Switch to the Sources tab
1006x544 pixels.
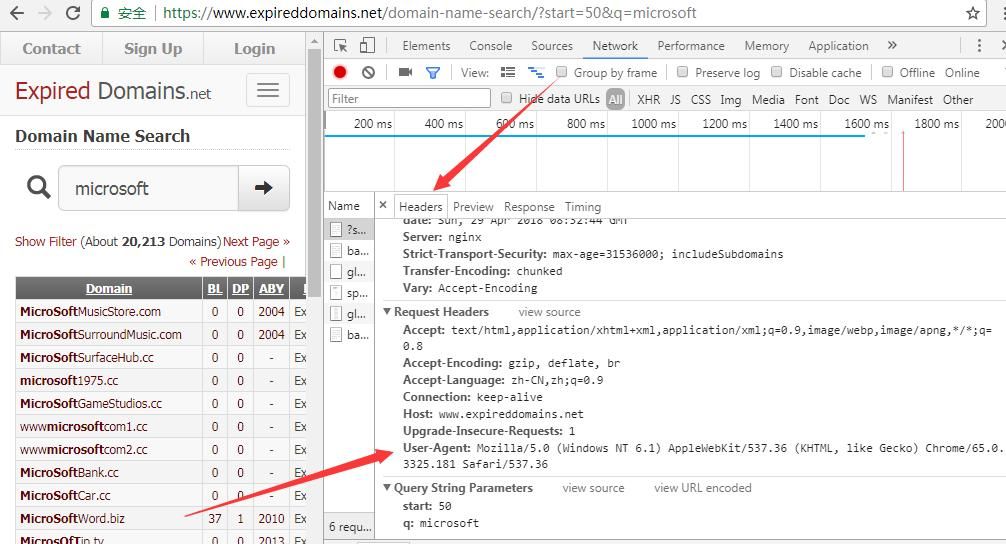(552, 46)
